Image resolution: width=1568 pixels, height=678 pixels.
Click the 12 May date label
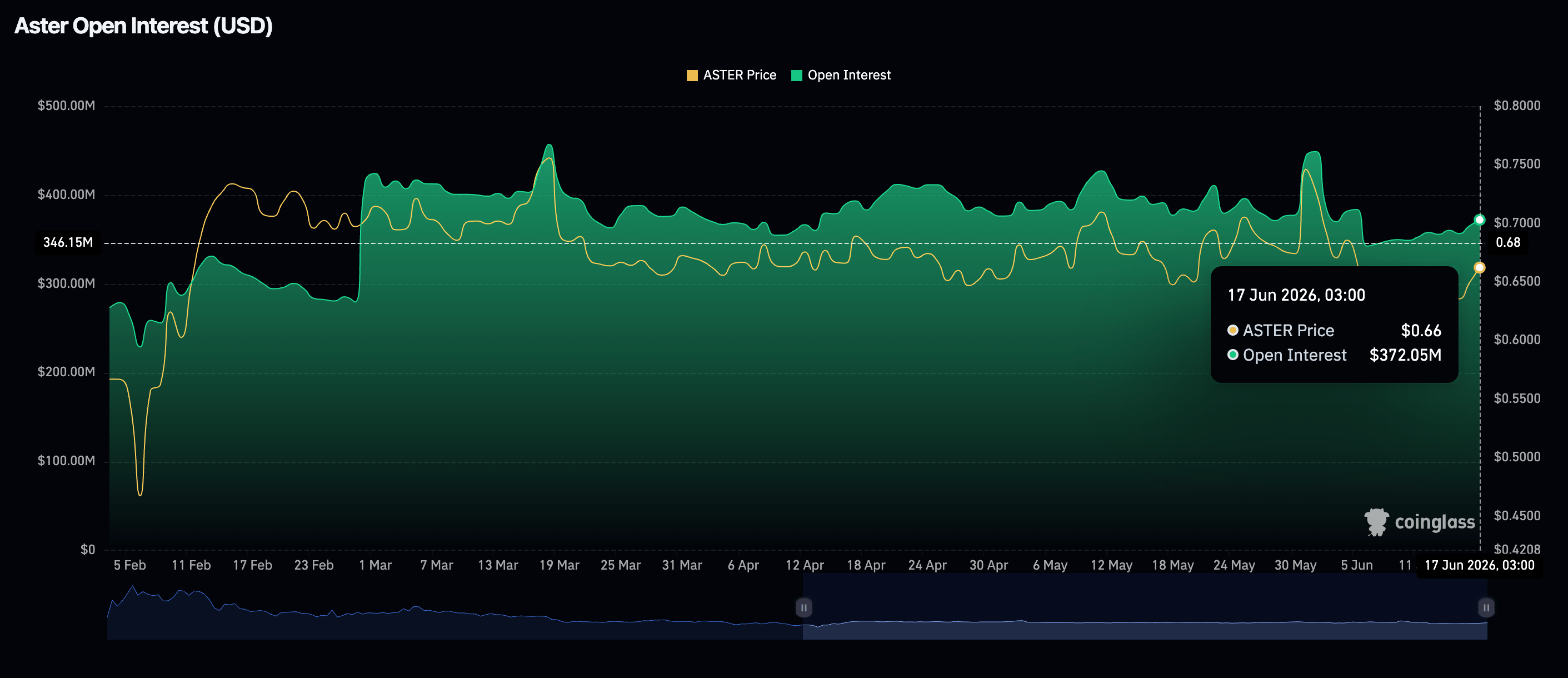tap(1111, 565)
